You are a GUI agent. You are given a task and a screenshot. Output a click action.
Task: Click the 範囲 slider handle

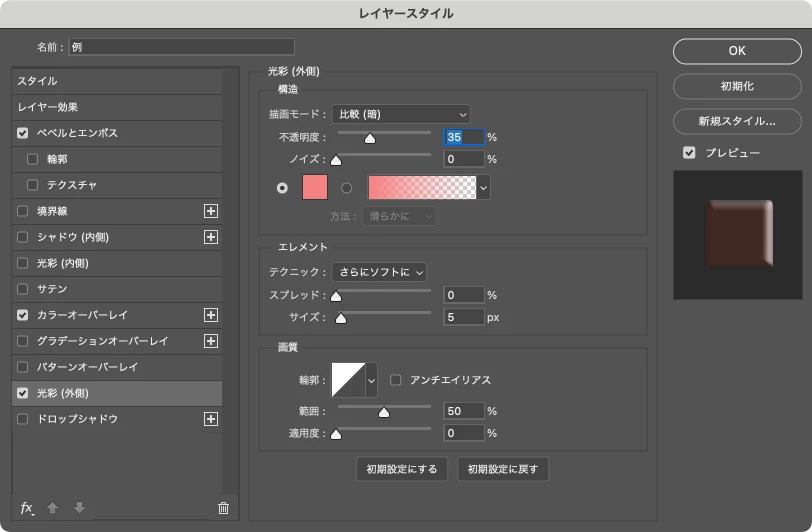point(384,412)
